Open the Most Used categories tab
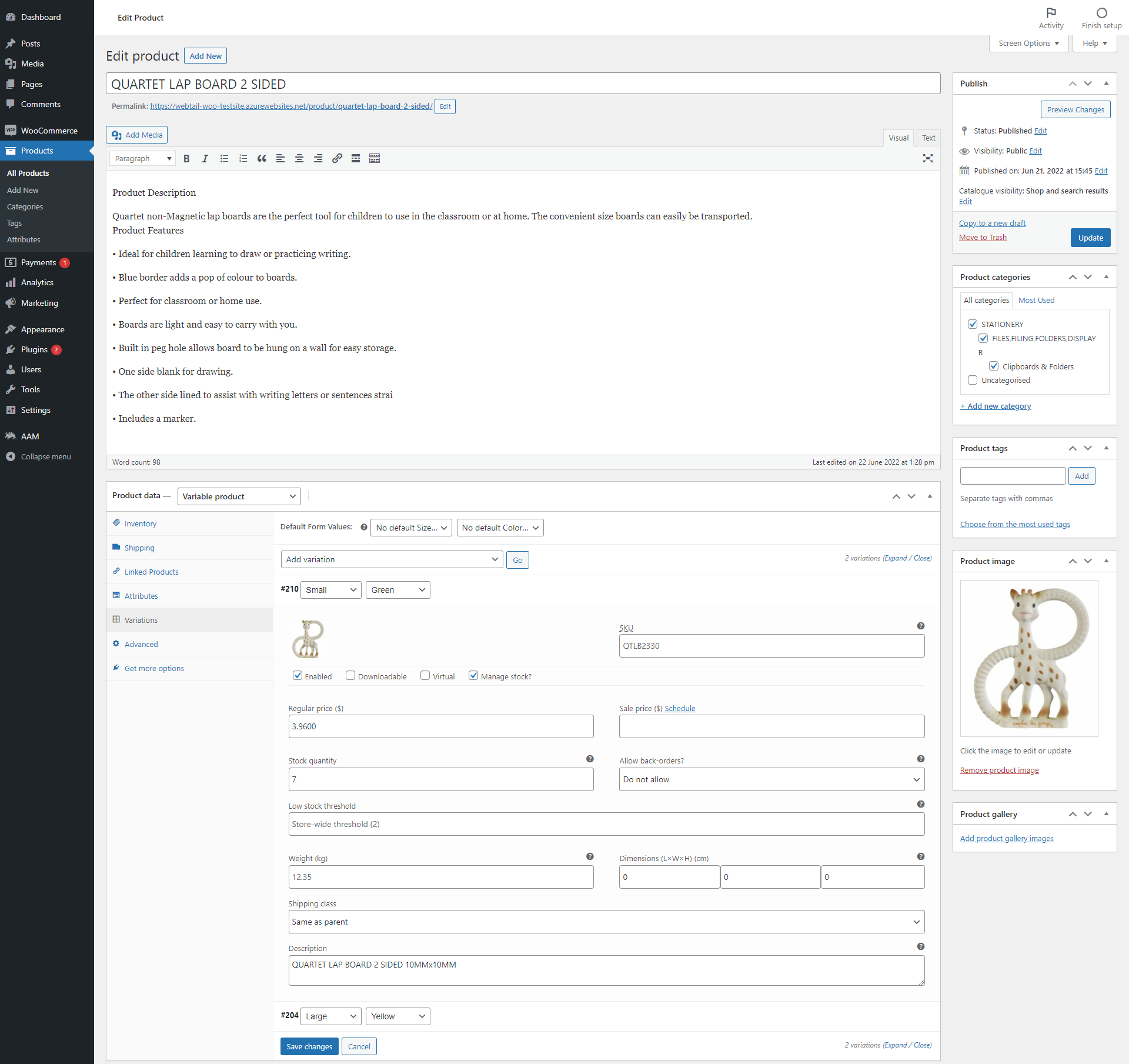Viewport: 1129px width, 1064px height. 1036,301
